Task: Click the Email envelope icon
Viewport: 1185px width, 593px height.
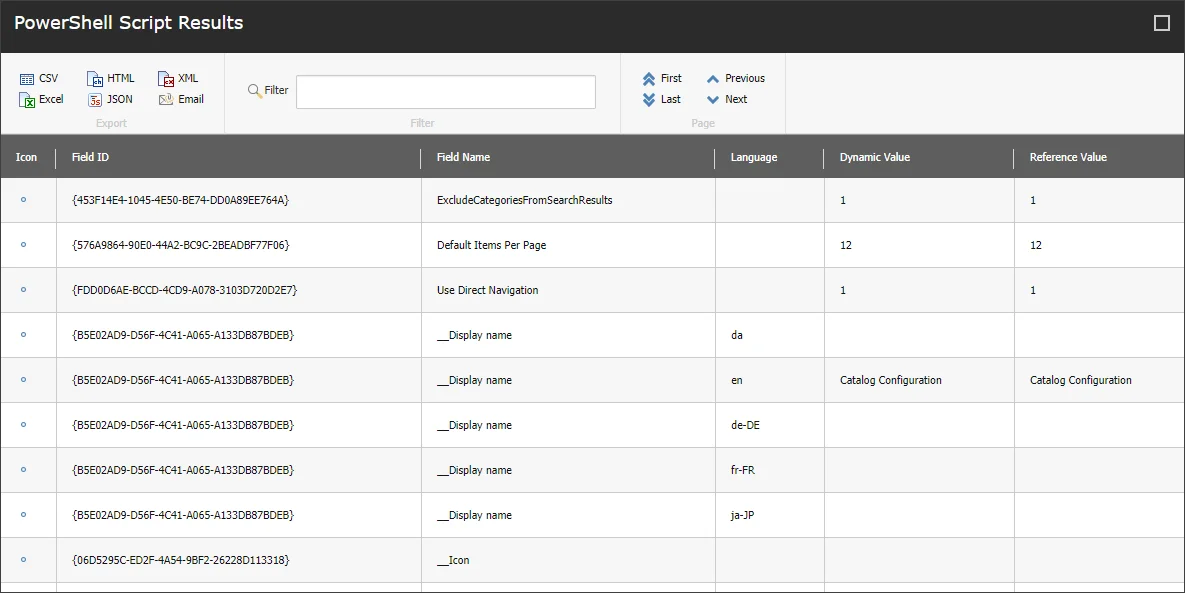Action: click(166, 99)
